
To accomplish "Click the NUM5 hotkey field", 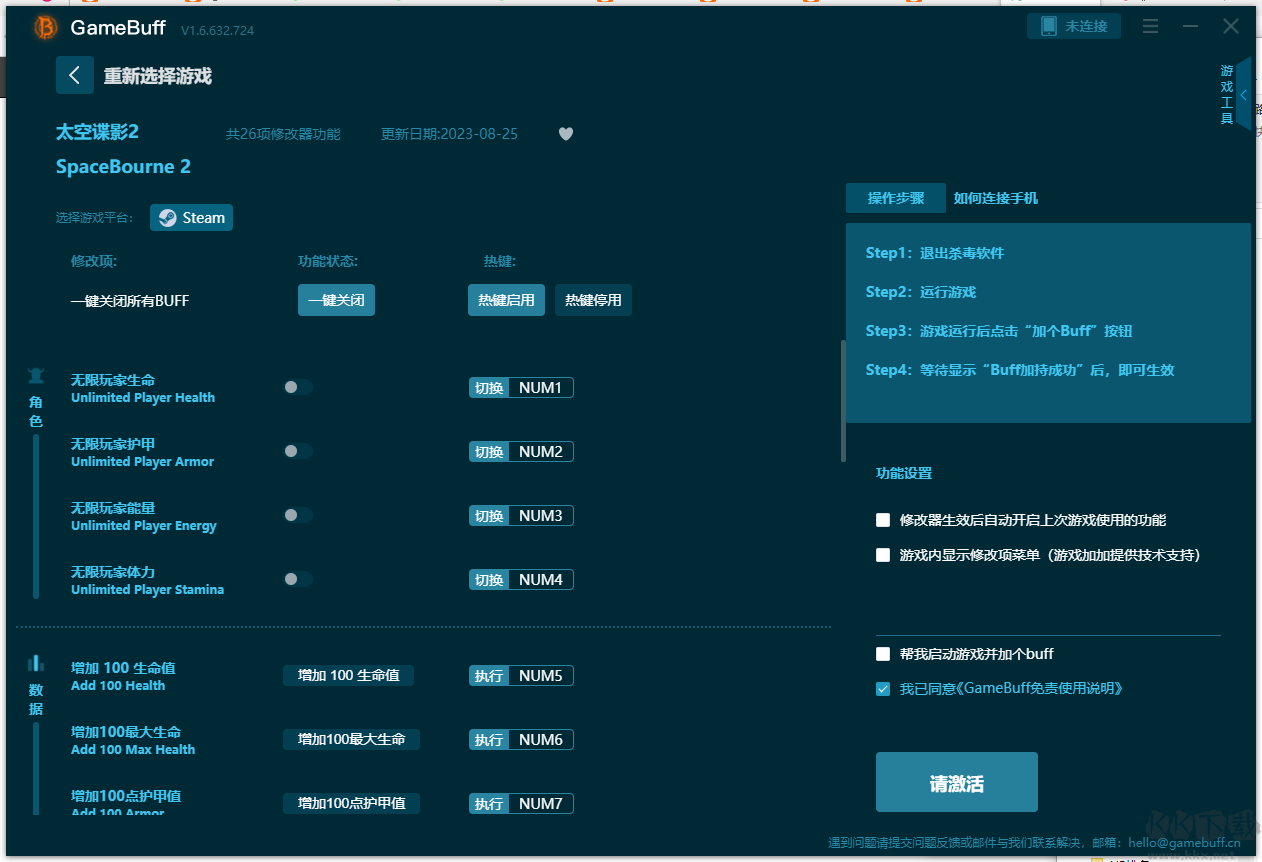I will pyautogui.click(x=541, y=676).
